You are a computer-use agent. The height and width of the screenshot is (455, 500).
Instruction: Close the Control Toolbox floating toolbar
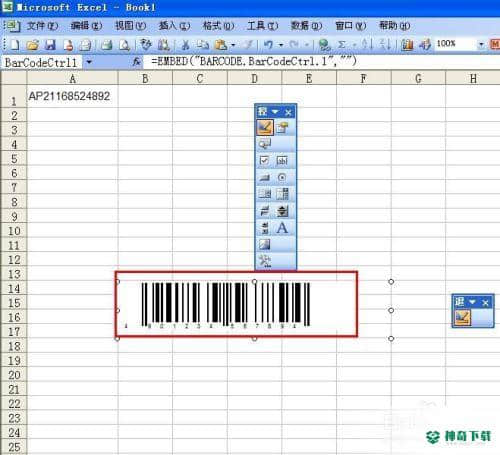point(288,112)
